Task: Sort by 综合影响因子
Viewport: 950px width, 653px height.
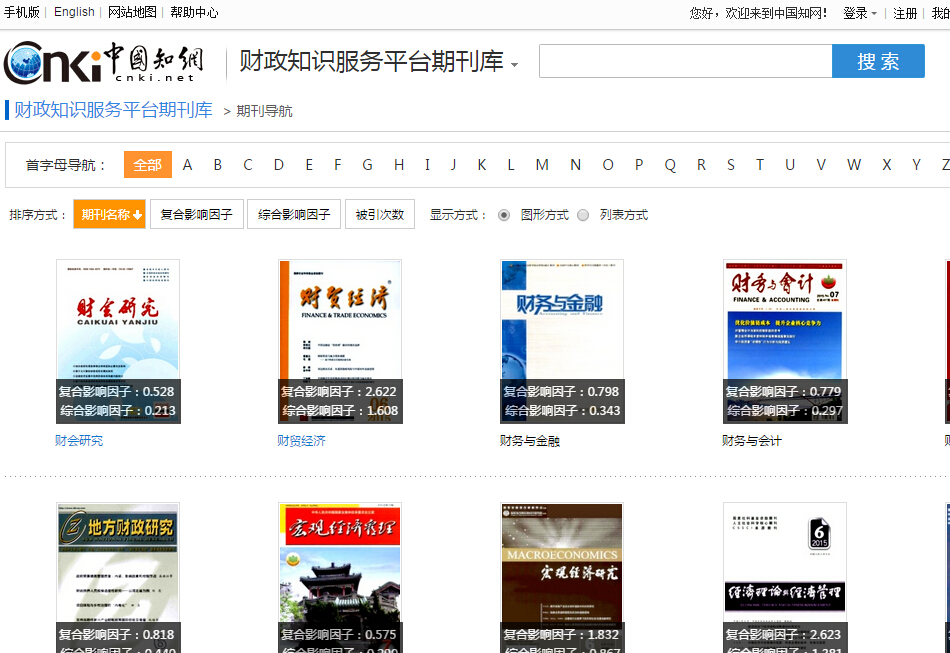Action: pyautogui.click(x=294, y=214)
